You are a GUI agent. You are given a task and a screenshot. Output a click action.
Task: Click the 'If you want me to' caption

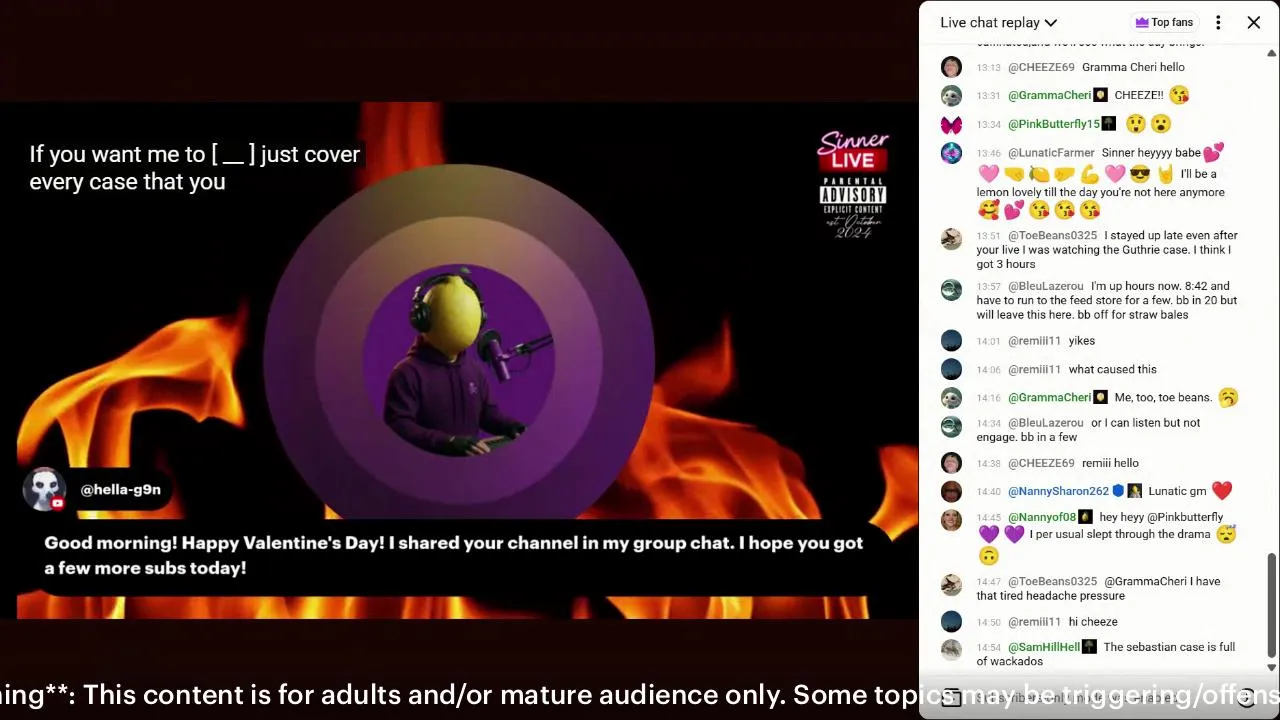tap(194, 168)
